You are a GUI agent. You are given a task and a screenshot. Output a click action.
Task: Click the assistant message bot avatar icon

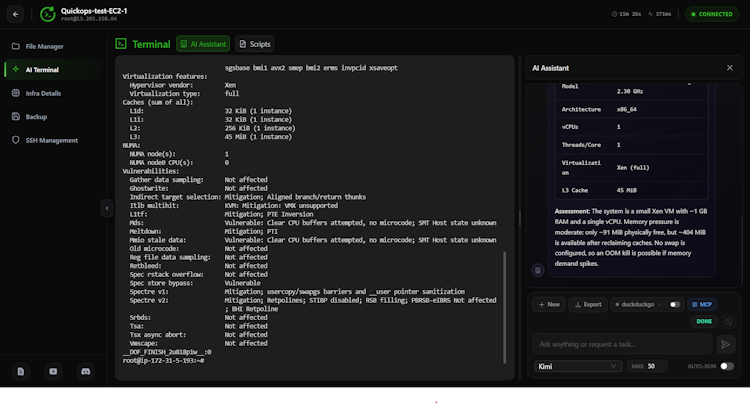click(538, 270)
